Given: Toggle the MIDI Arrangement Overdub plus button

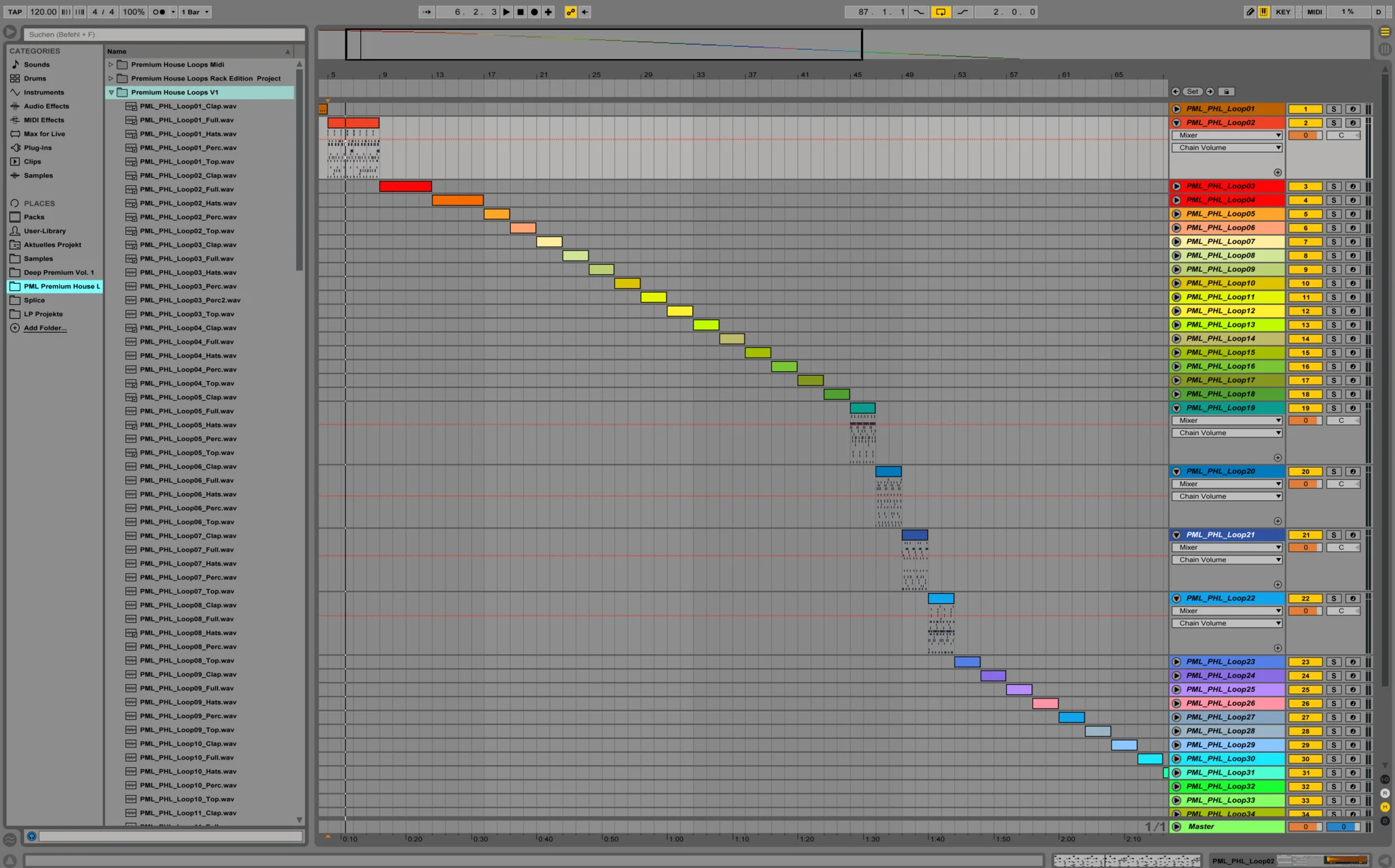Looking at the screenshot, I should pyautogui.click(x=548, y=12).
